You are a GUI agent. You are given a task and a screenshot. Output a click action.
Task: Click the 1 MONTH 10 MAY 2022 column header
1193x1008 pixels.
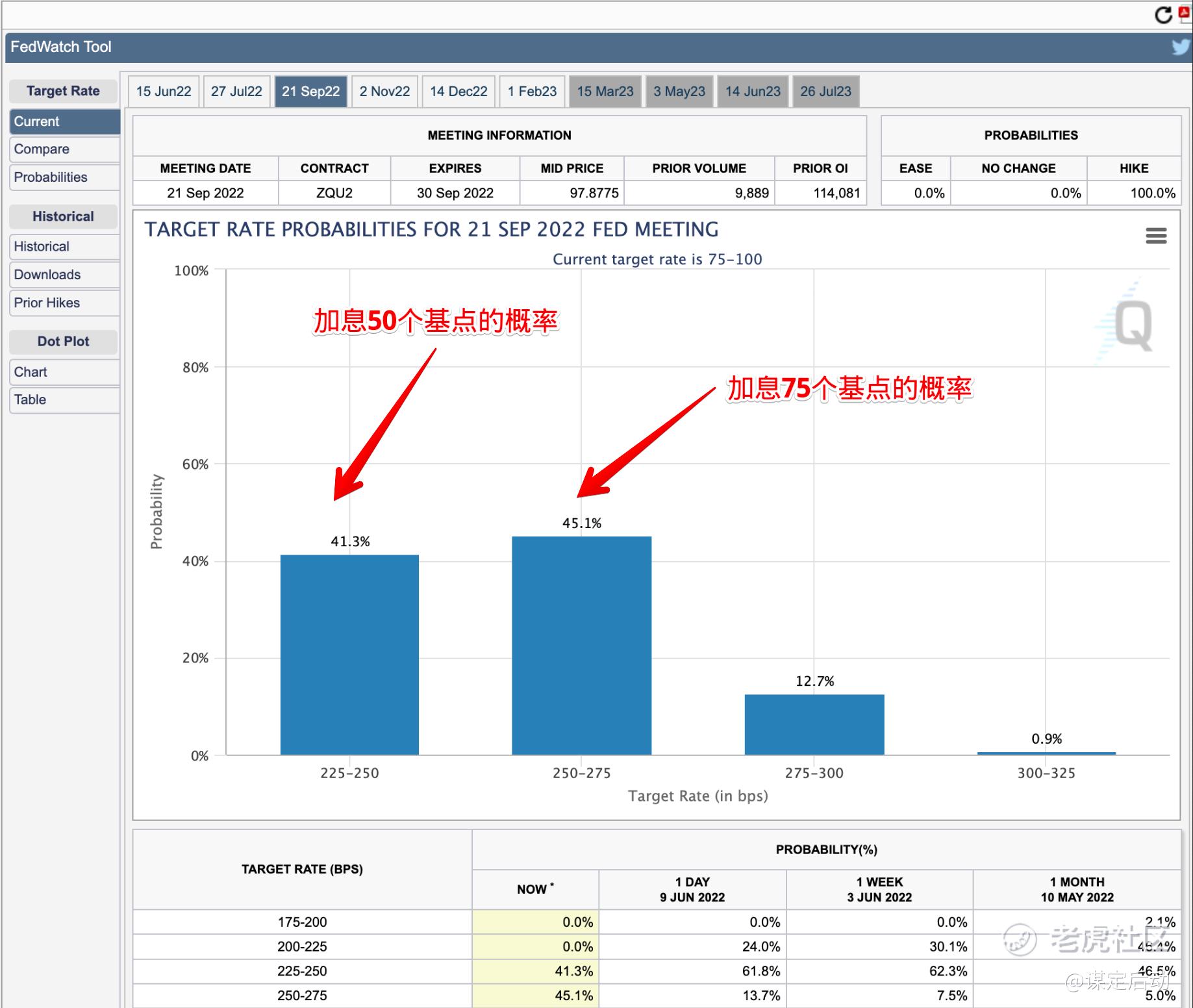coord(1077,889)
